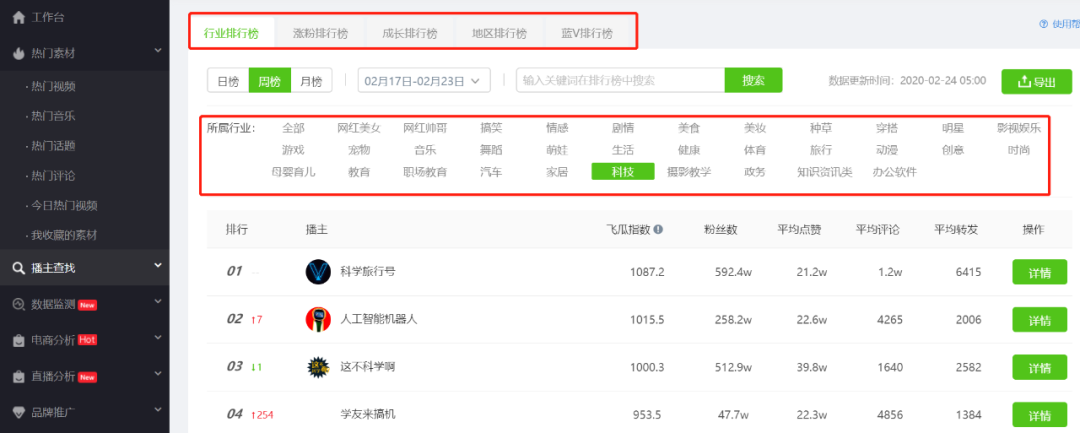This screenshot has height=433, width=1080.
Task: Expand the 数据监测 chevron
Action: (x=158, y=301)
